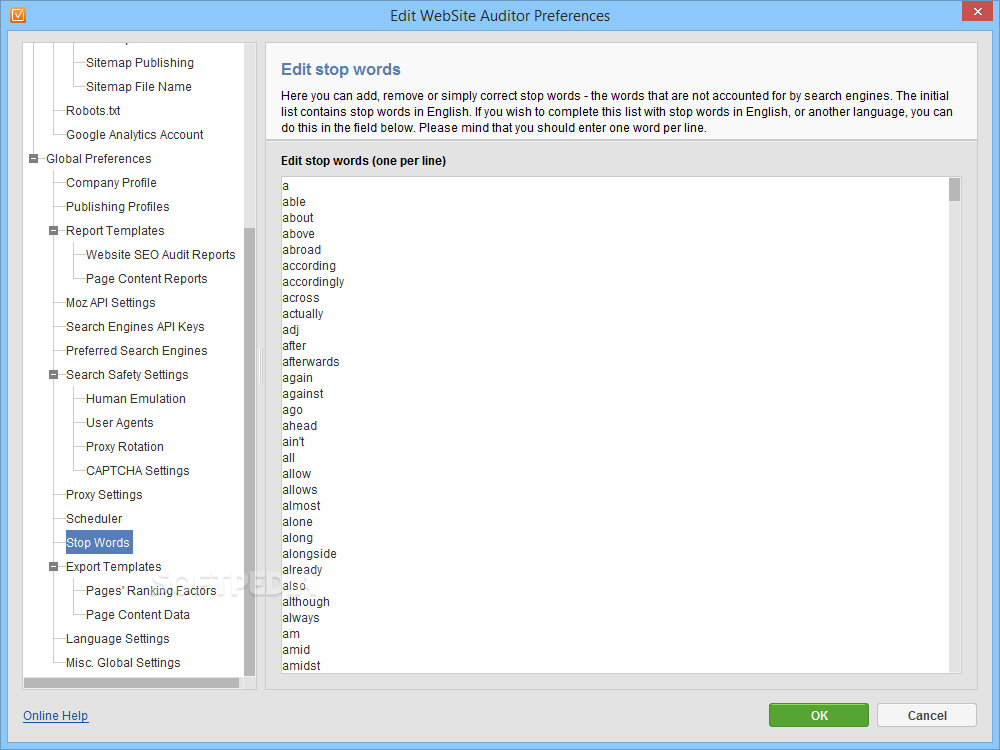Select Search Safety Settings item
Image resolution: width=1000 pixels, height=750 pixels.
127,375
